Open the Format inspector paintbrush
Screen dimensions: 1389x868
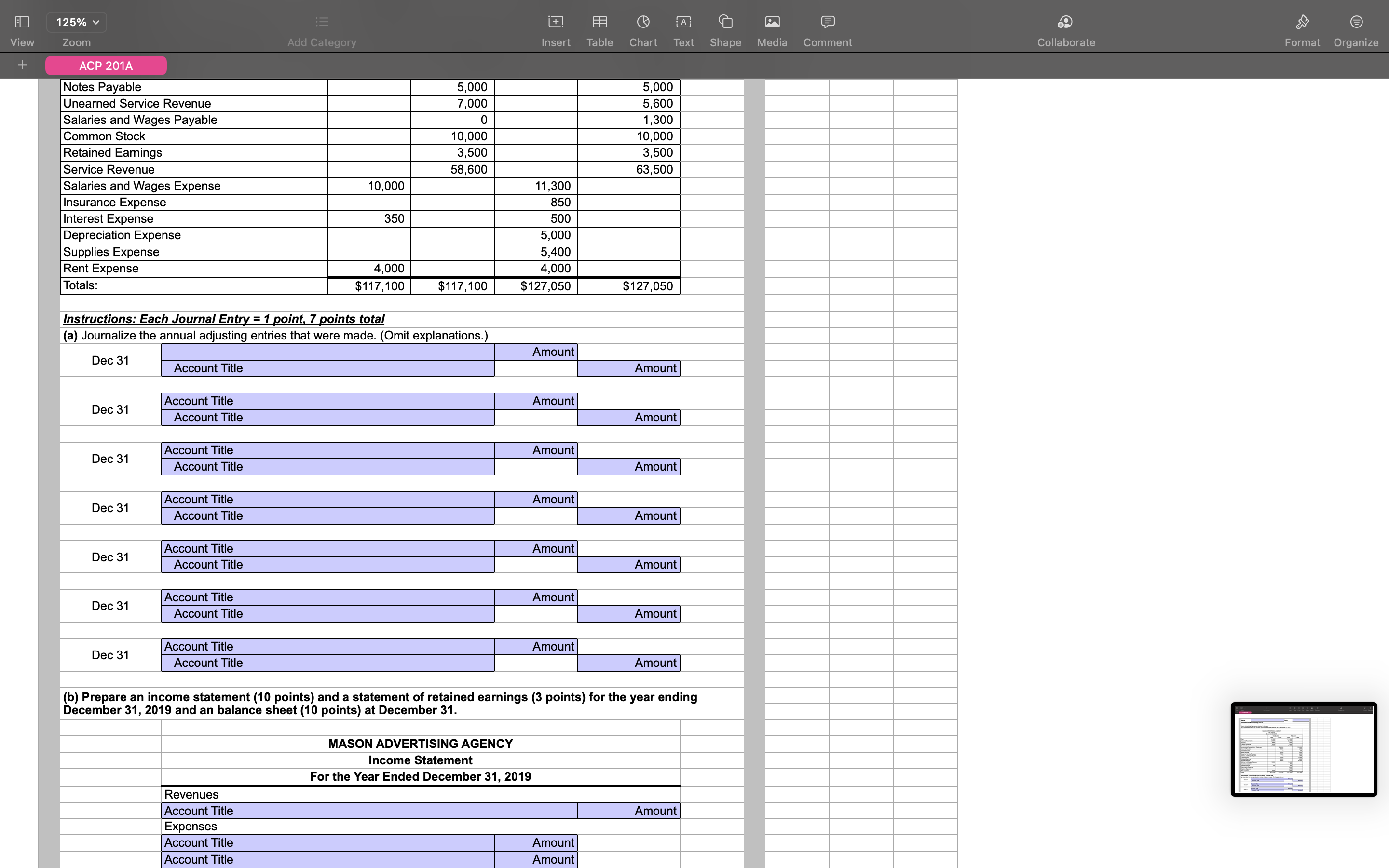pyautogui.click(x=1302, y=22)
